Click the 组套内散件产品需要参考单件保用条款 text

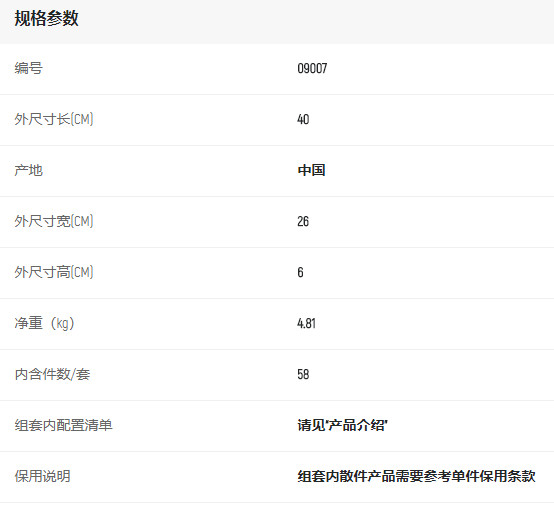[417, 476]
